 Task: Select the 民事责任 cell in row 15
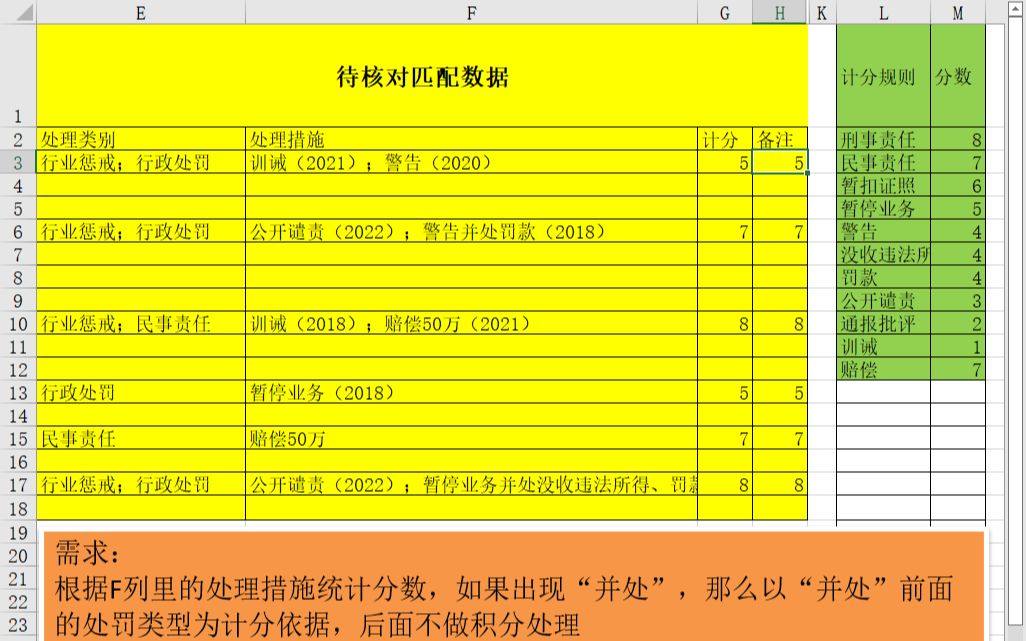140,439
